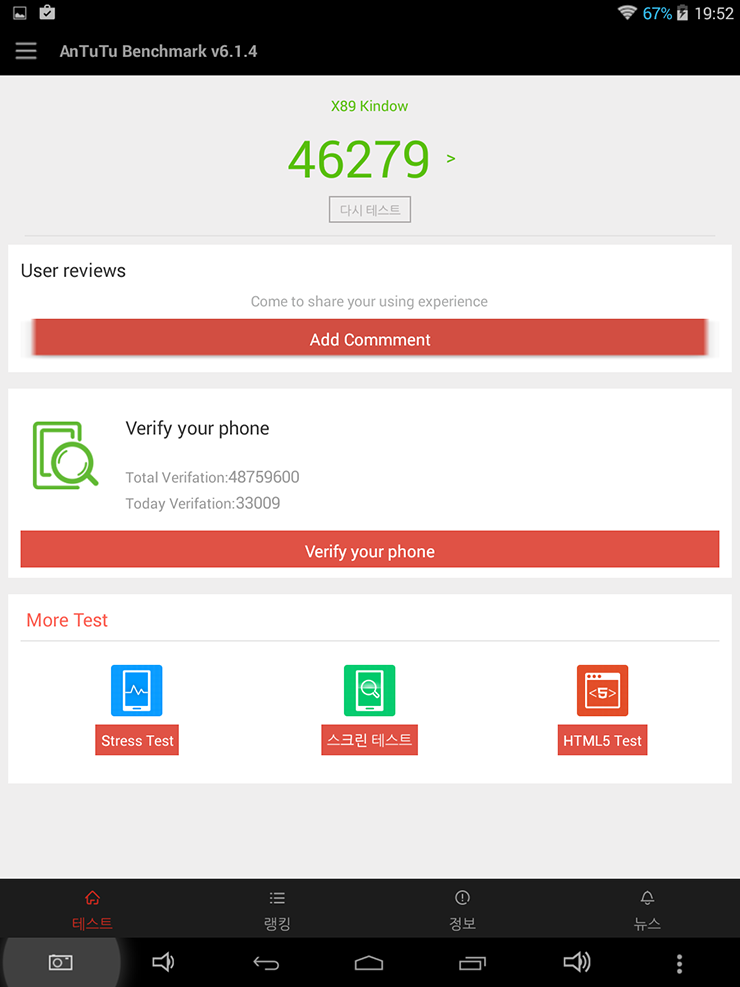Viewport: 740px width, 987px height.
Task: Open the orange HTML5 test icon
Action: pyautogui.click(x=602, y=691)
